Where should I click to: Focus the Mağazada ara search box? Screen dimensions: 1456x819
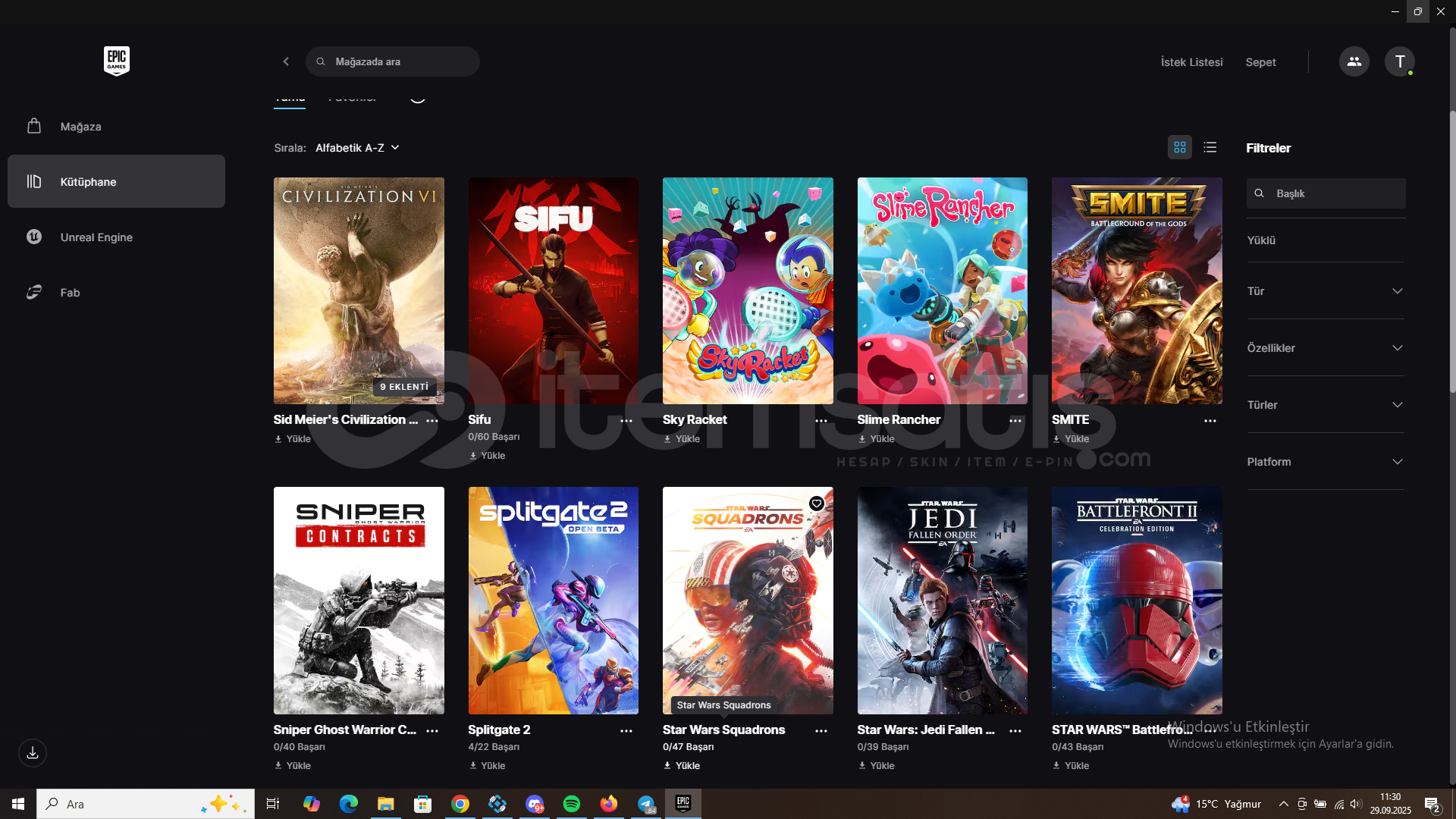[x=393, y=61]
